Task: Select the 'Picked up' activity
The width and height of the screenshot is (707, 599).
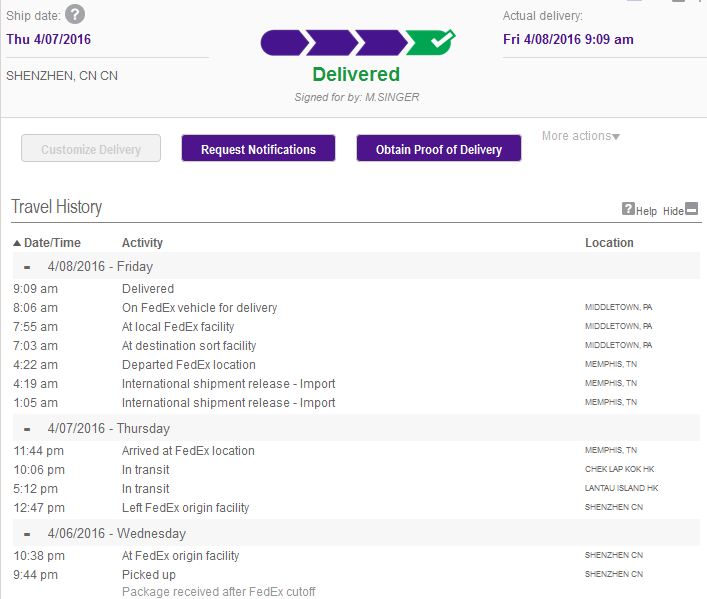Action: [149, 575]
